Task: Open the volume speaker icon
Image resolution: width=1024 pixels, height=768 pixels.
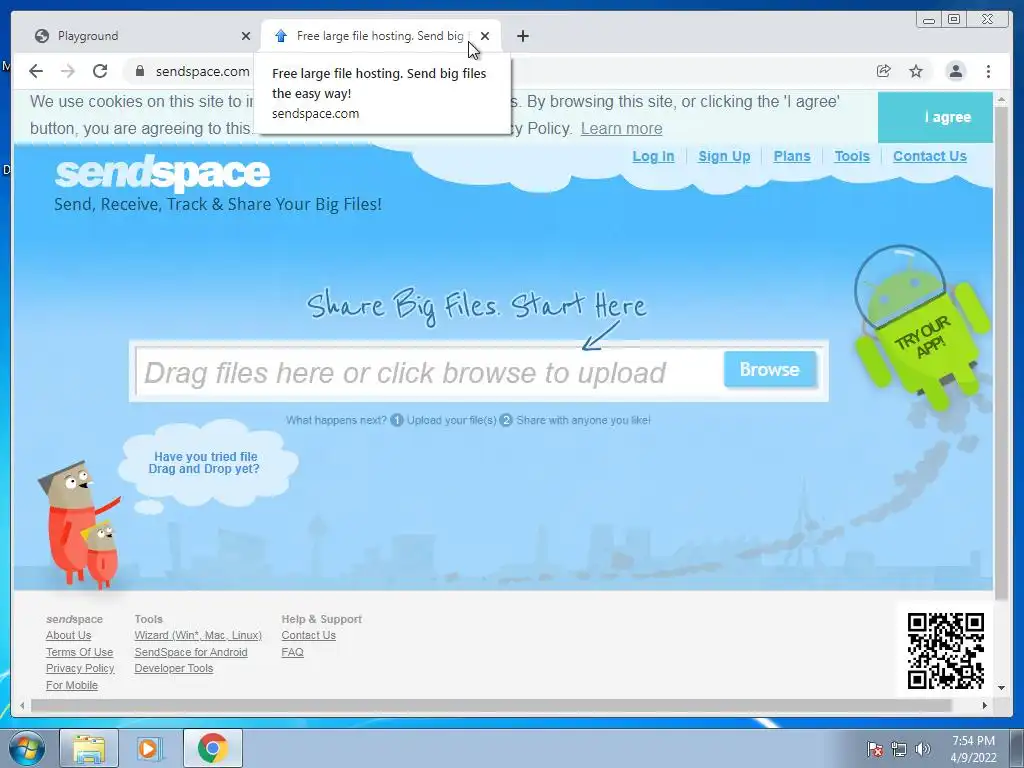Action: (x=922, y=749)
